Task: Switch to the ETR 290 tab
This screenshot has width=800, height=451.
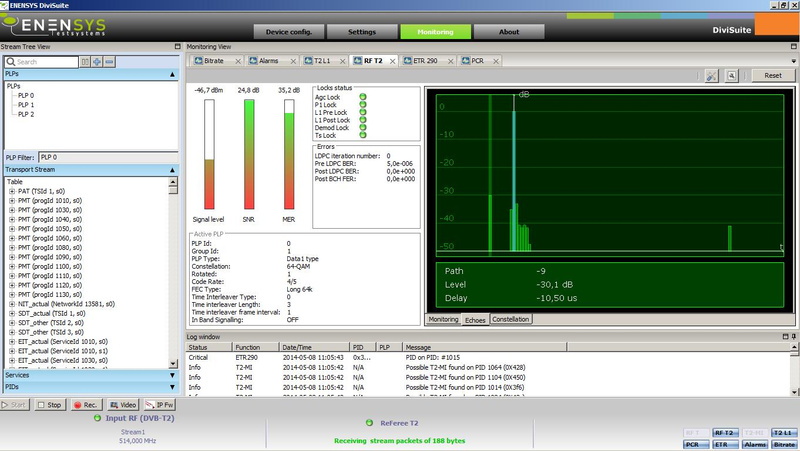Action: (x=423, y=61)
